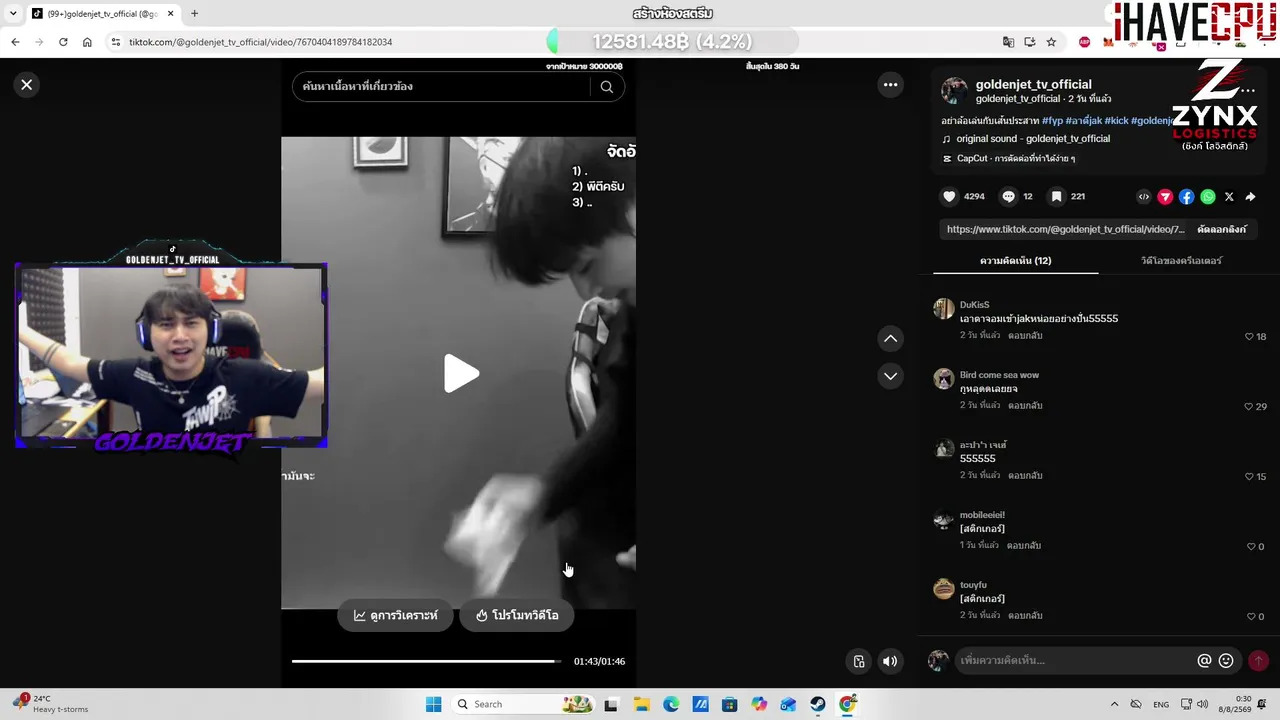Send the video to friends with the red icon
Image resolution: width=1280 pixels, height=720 pixels.
pos(1165,197)
